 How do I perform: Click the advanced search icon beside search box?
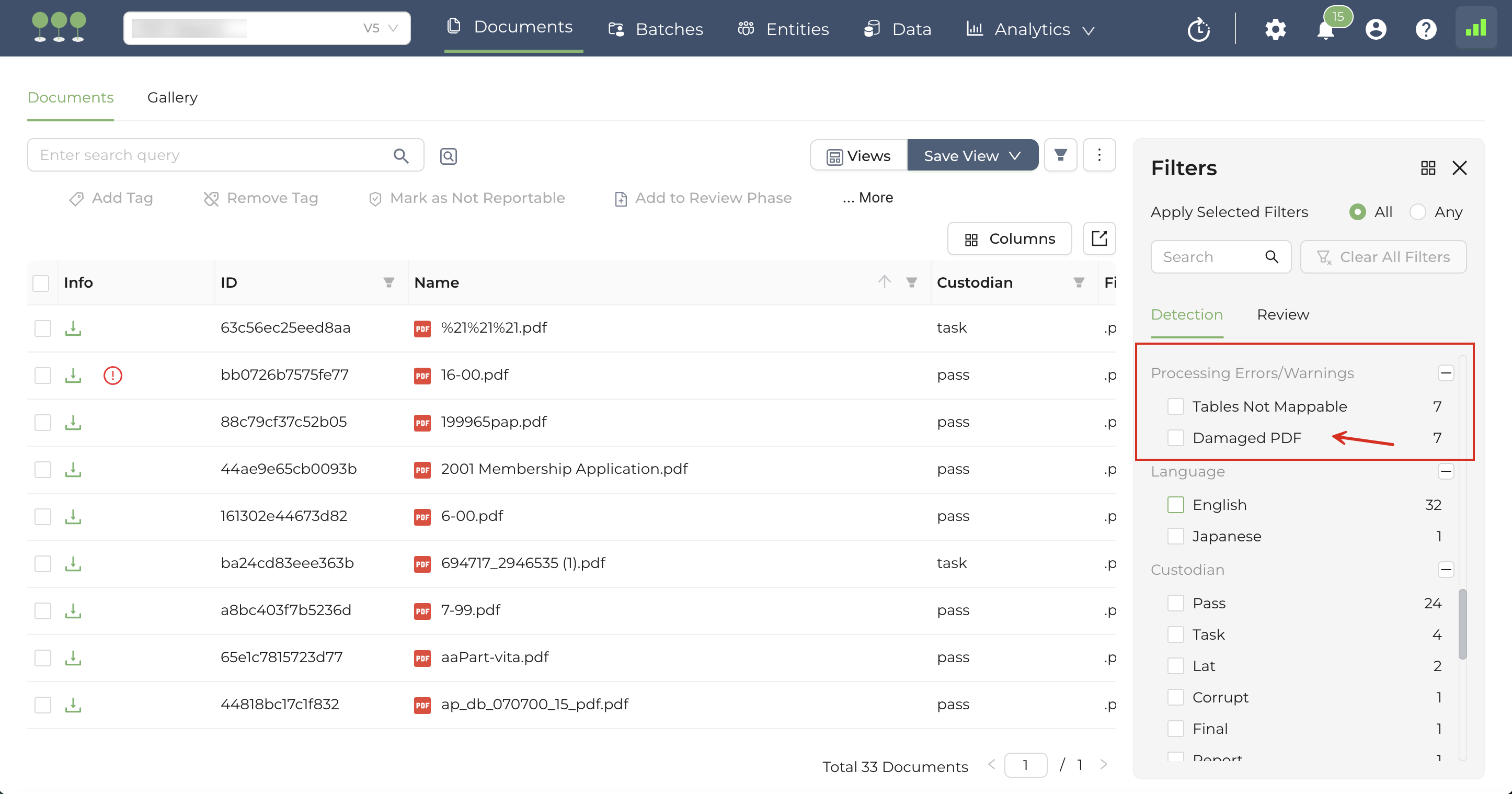point(449,156)
